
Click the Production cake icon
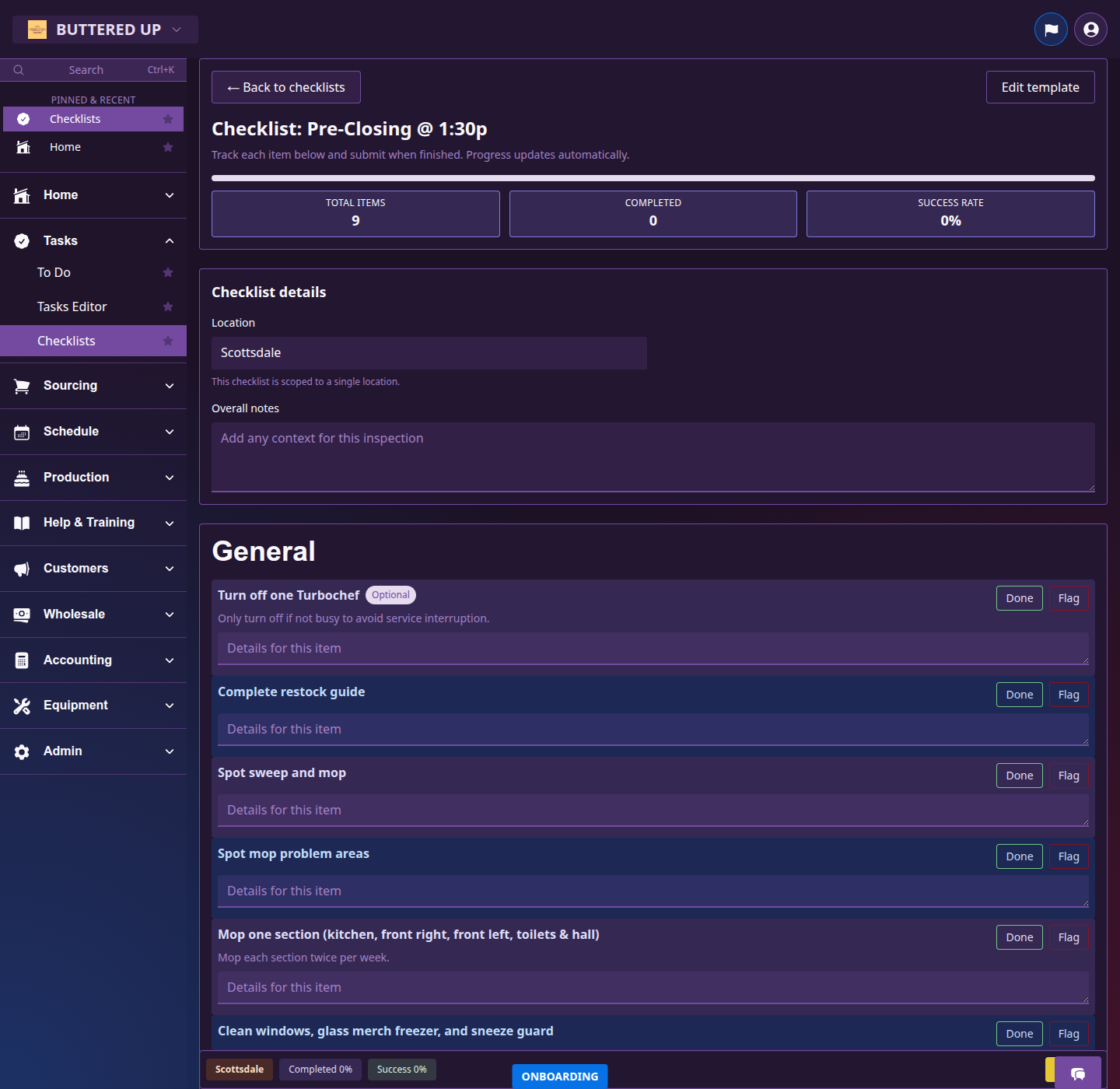(22, 478)
